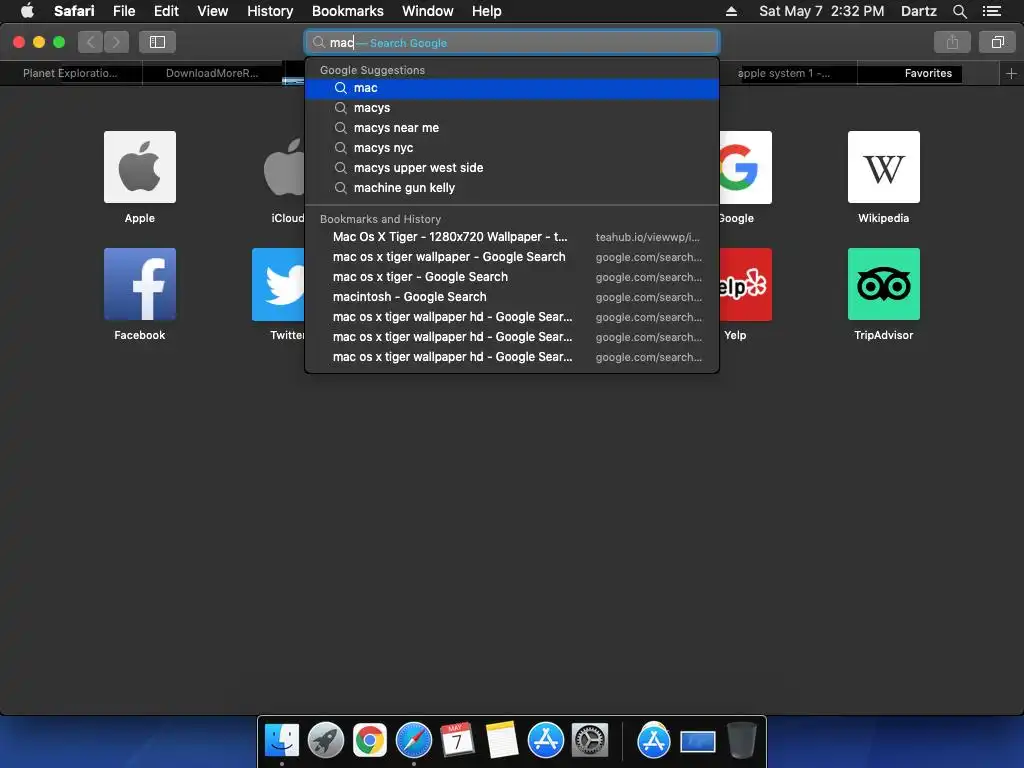Open the Window menu

[428, 11]
